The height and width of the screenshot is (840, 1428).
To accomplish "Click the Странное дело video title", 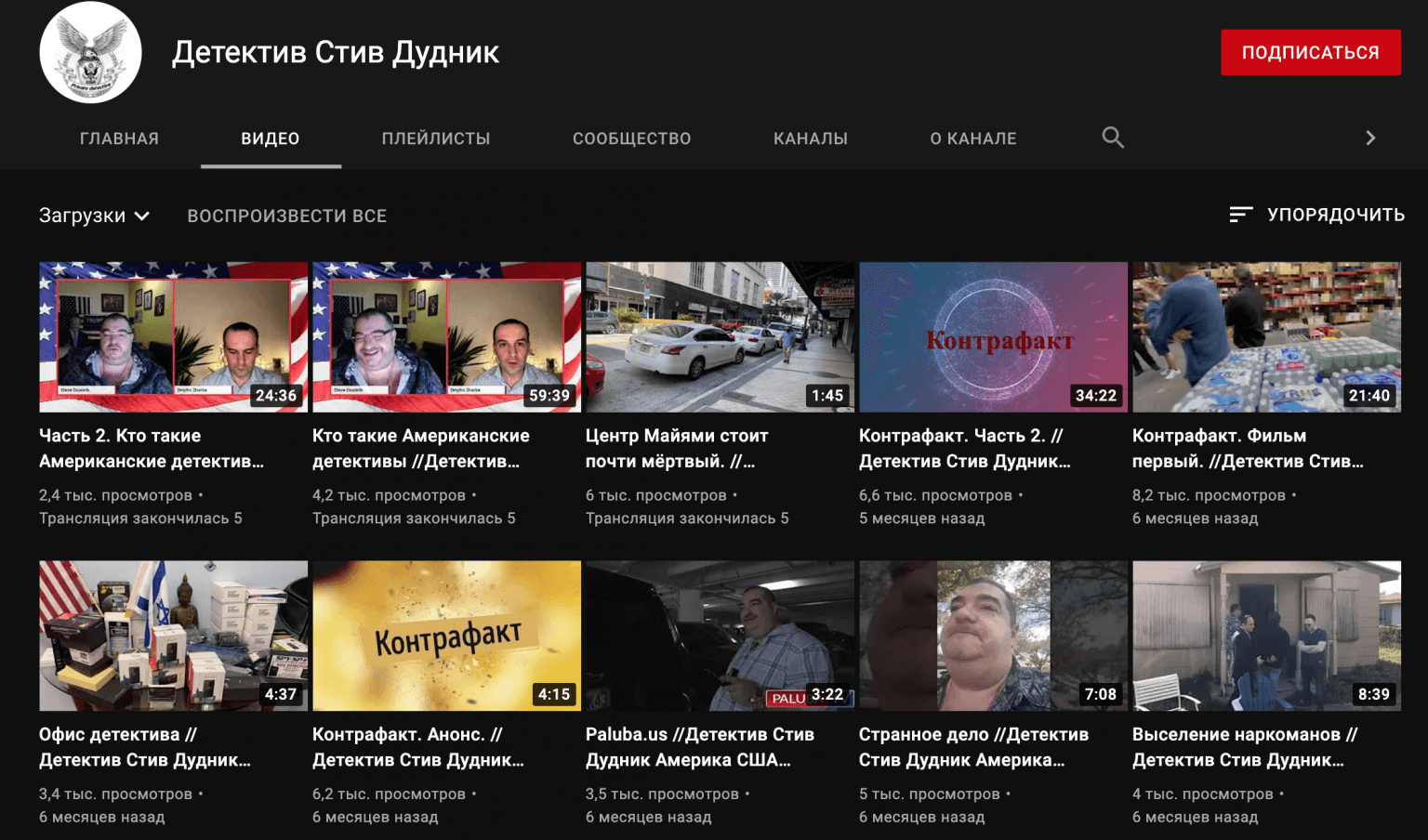I will [972, 747].
